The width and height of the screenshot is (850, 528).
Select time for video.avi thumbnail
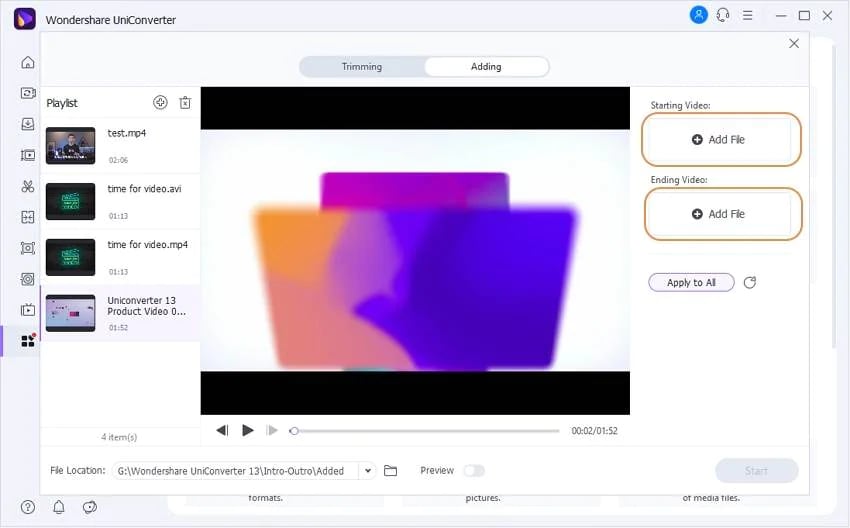[x=70, y=202]
